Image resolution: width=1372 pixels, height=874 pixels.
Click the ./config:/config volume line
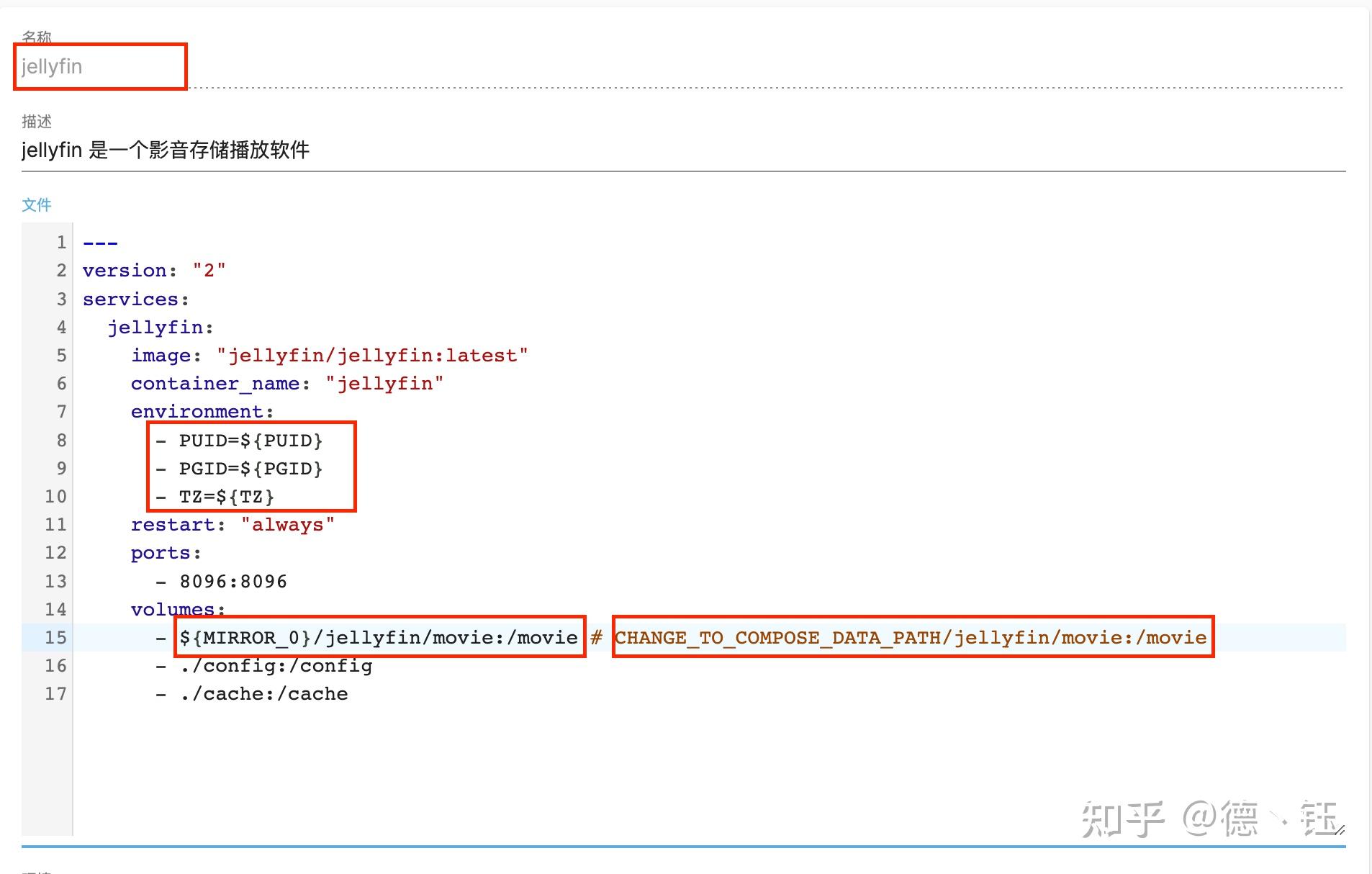(x=276, y=666)
